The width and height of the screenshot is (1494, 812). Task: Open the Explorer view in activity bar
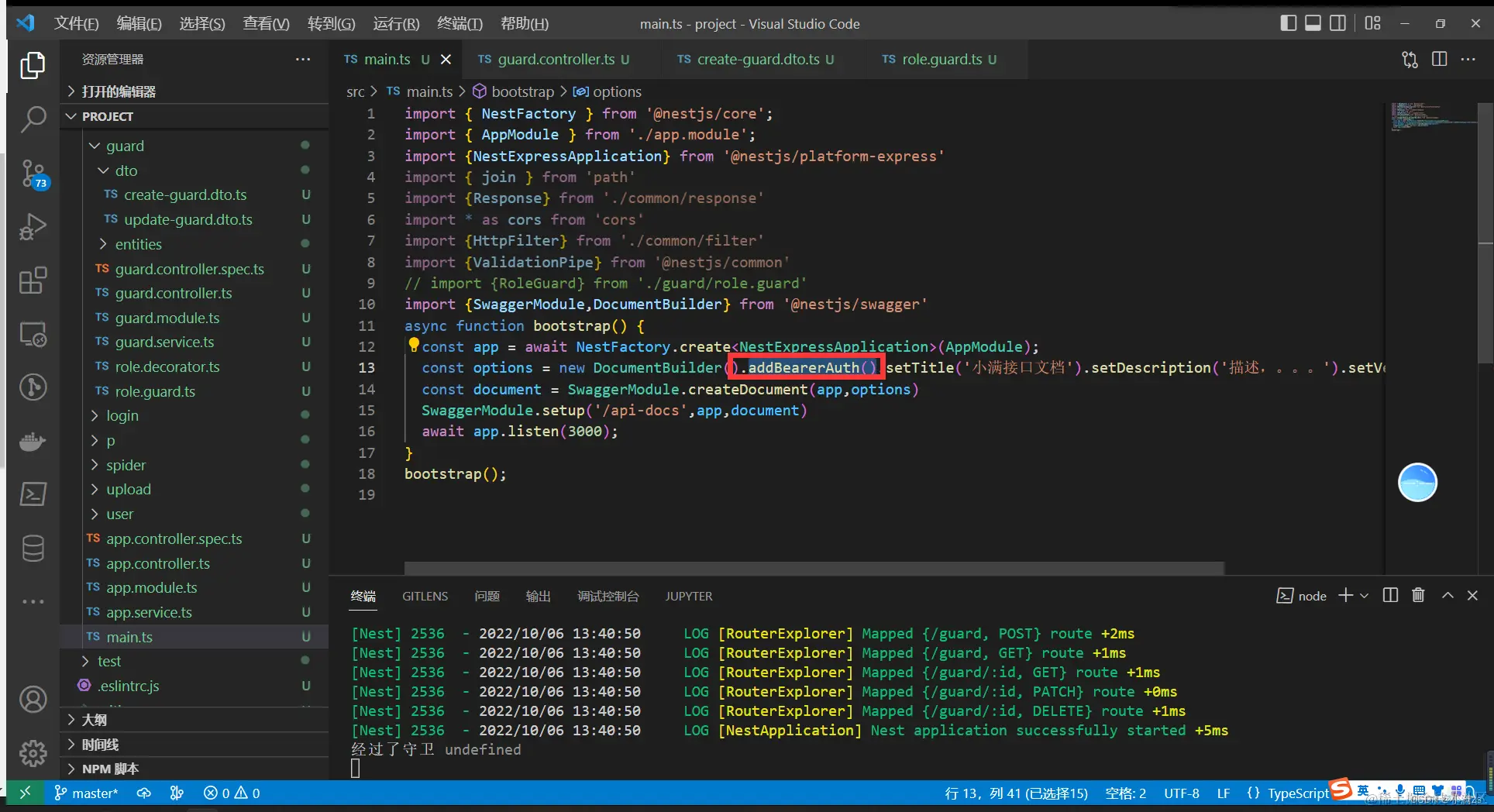click(33, 65)
